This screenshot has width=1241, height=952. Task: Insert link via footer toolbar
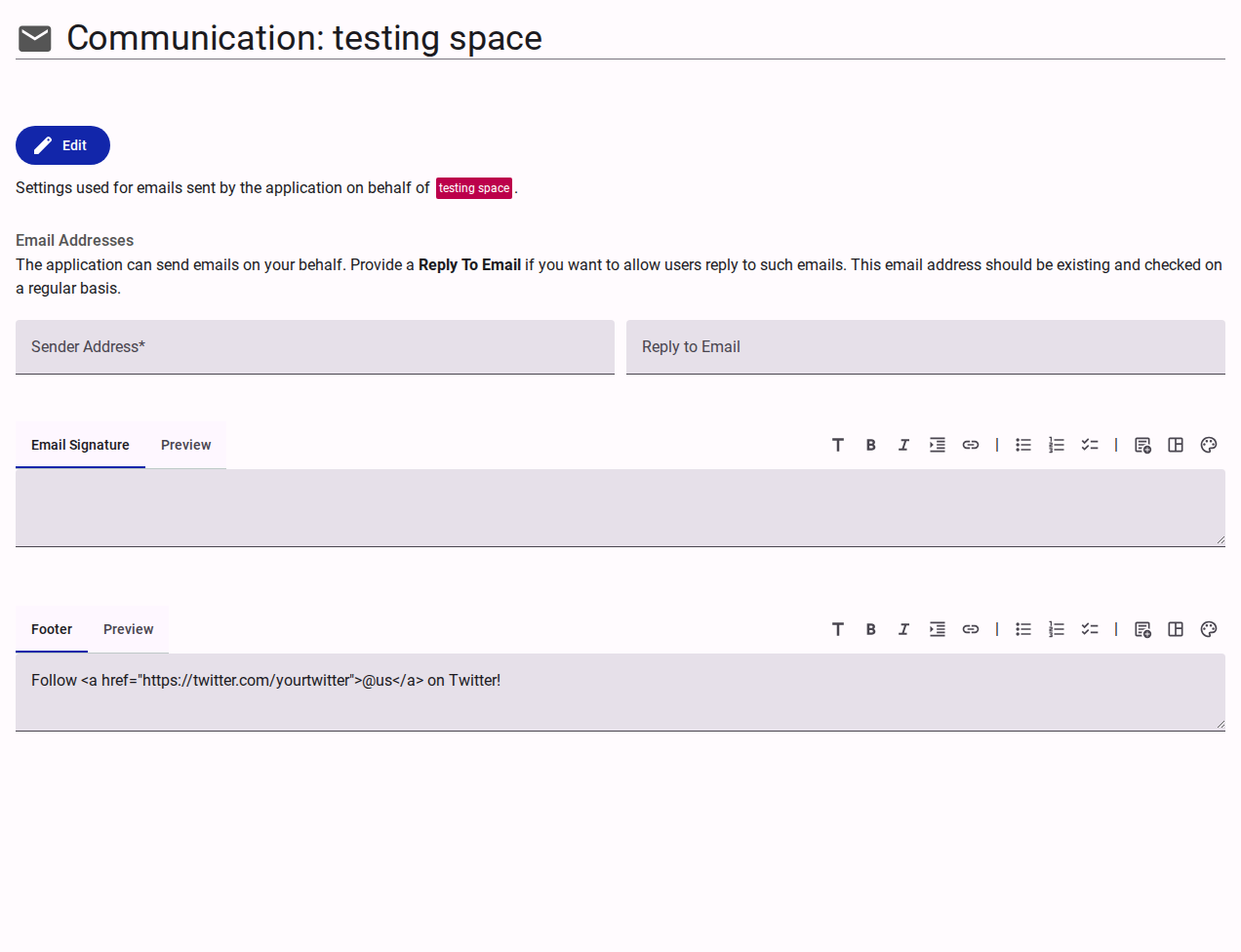[971, 629]
